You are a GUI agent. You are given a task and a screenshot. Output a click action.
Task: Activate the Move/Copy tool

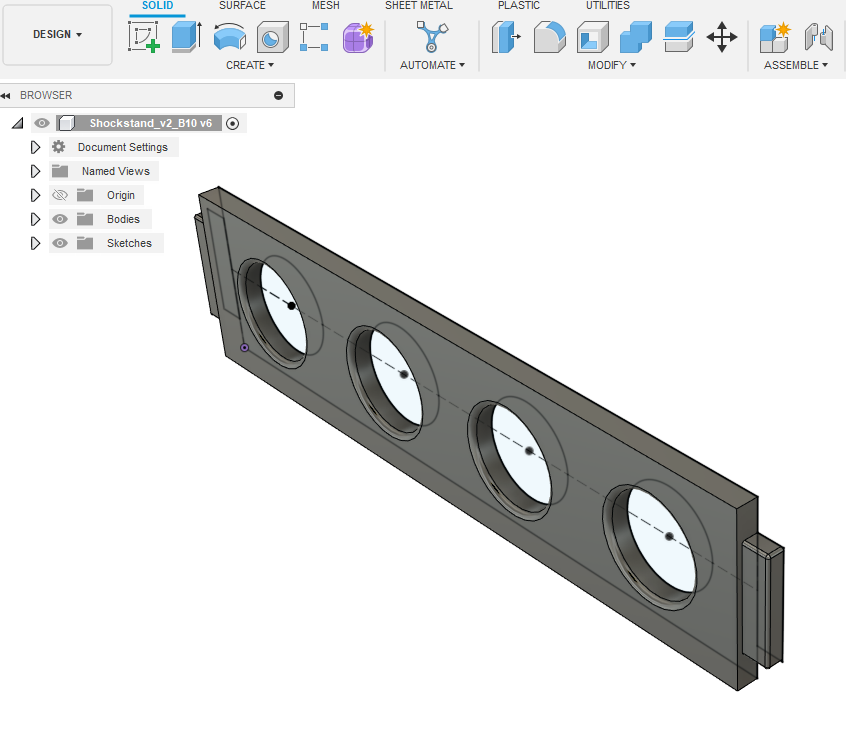[x=721, y=37]
